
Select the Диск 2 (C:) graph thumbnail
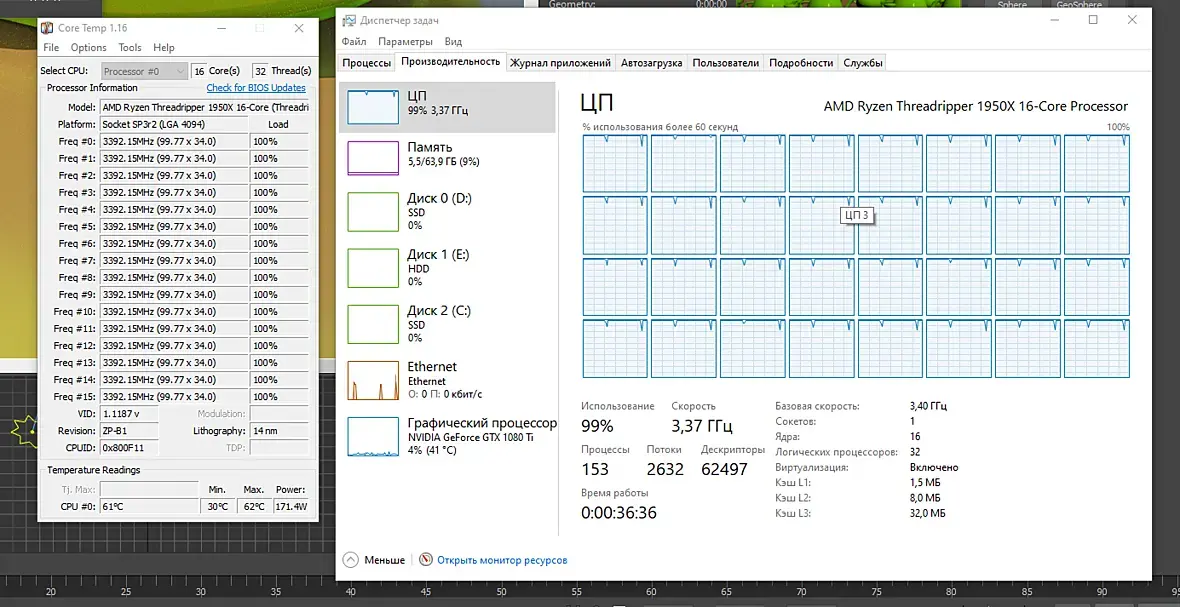(373, 323)
